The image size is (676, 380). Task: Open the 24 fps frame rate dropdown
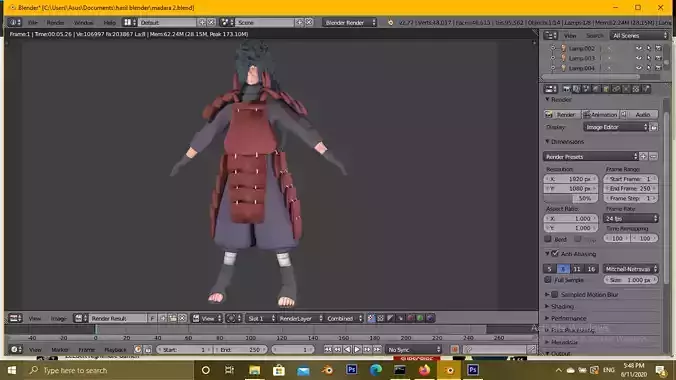tap(630, 219)
